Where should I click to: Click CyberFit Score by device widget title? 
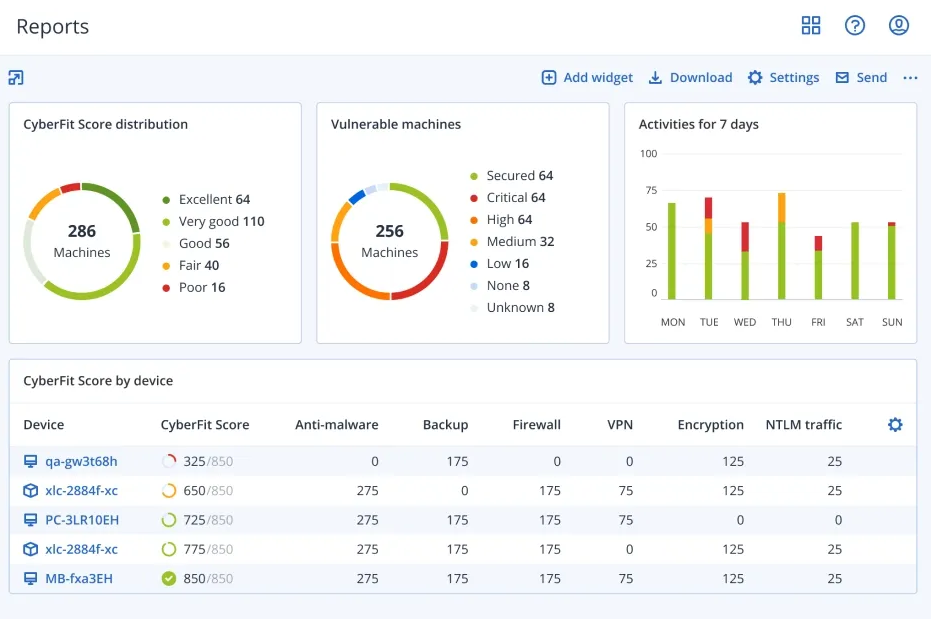[x=98, y=381]
